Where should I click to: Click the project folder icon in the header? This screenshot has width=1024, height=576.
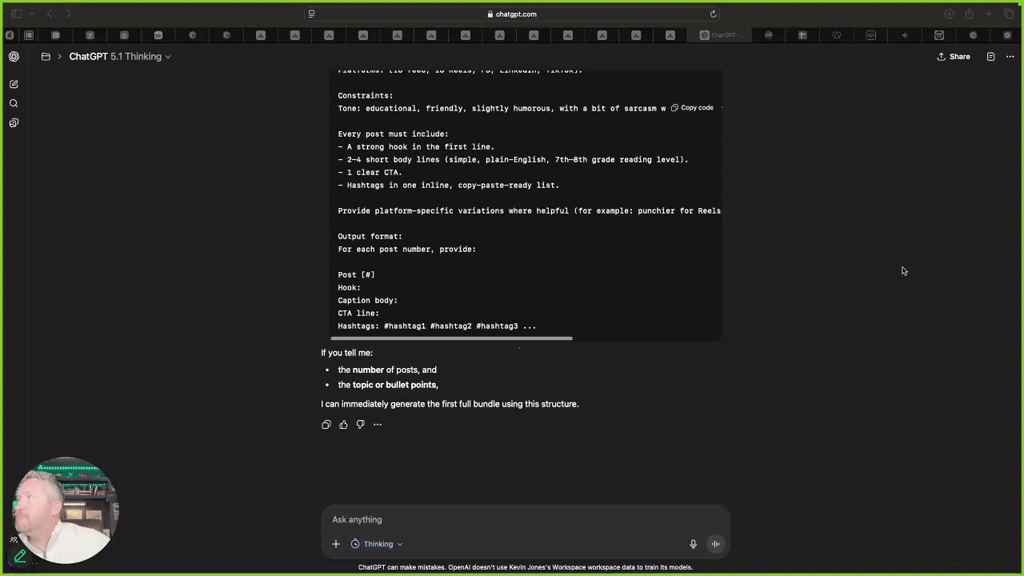click(x=46, y=57)
